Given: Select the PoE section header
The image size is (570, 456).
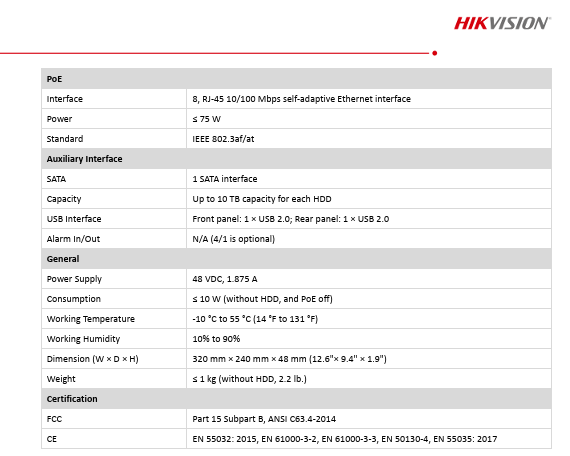Looking at the screenshot, I should coord(296,79).
